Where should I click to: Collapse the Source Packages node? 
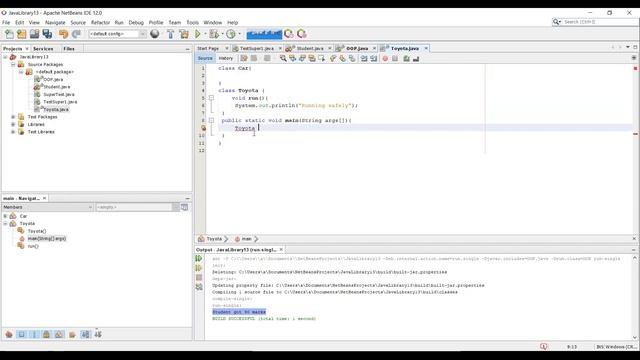pos(13,64)
